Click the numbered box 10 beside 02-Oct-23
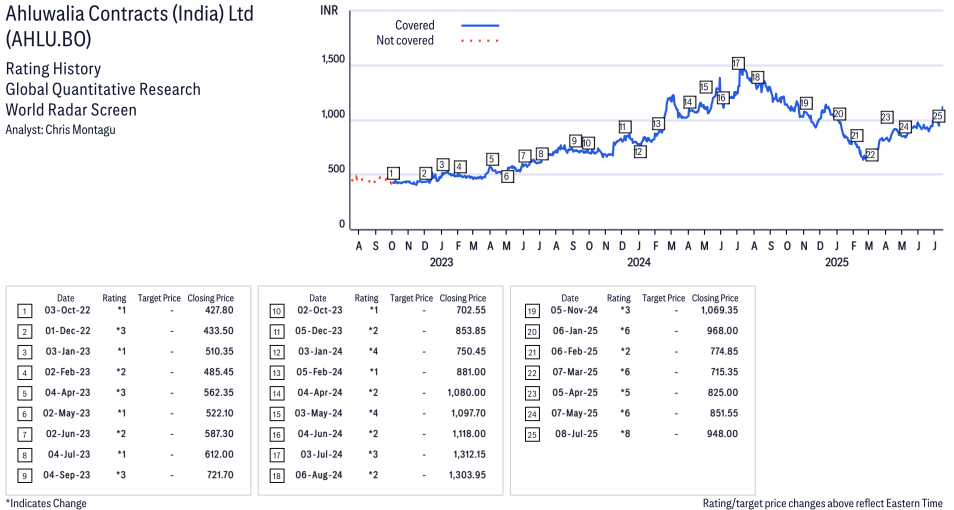 (x=277, y=312)
